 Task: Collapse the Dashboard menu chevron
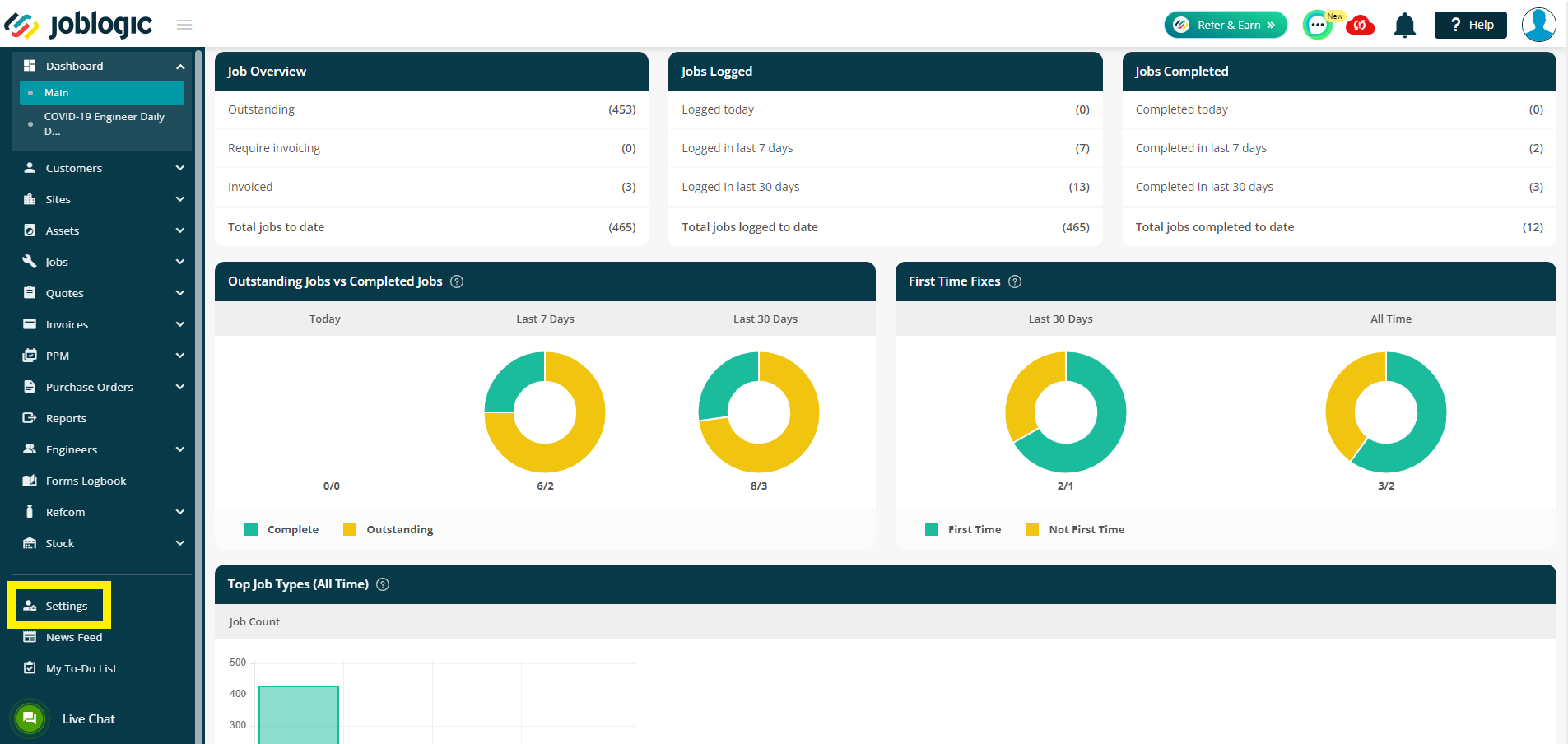tap(180, 66)
